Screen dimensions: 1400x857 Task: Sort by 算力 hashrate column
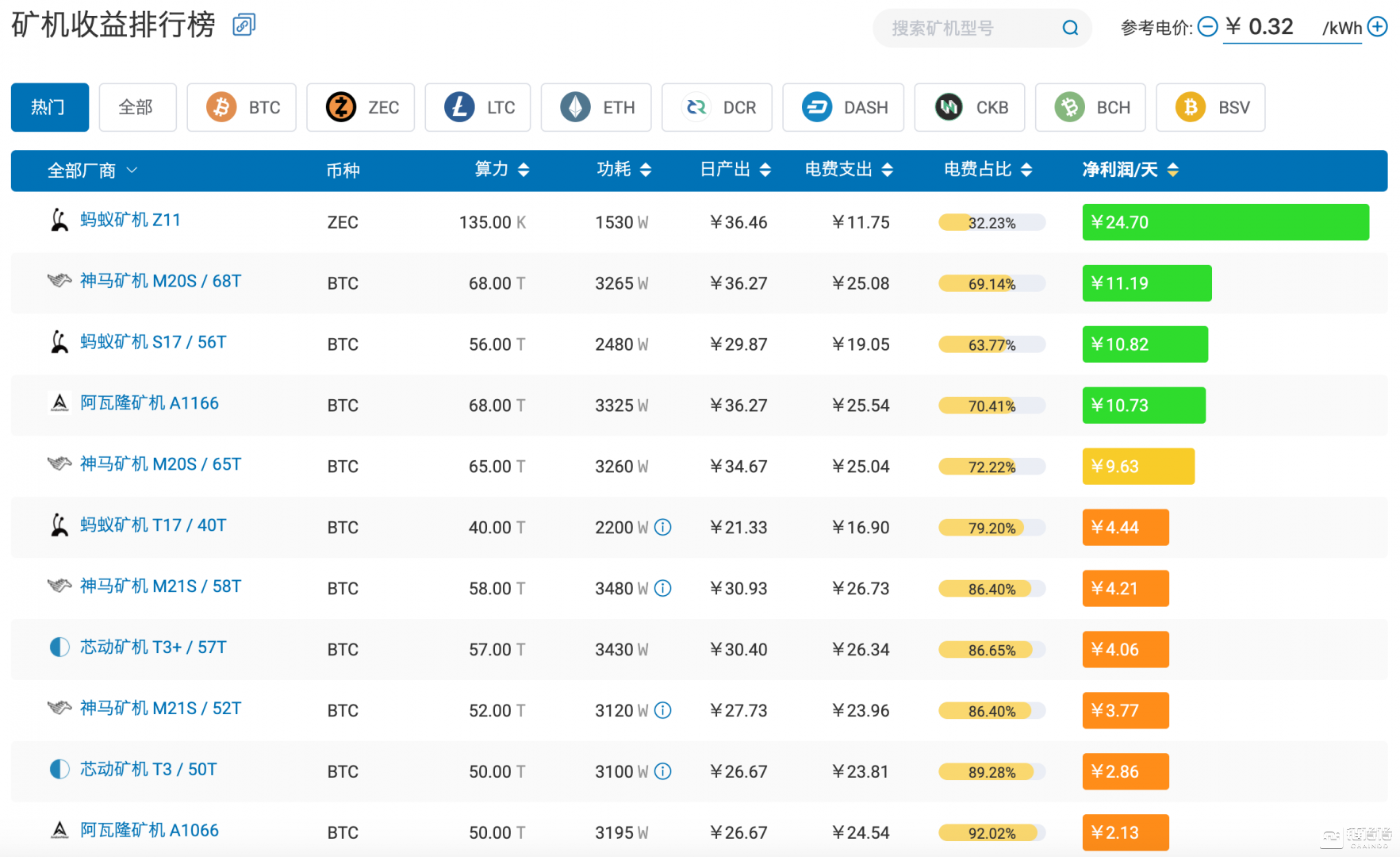(x=501, y=170)
